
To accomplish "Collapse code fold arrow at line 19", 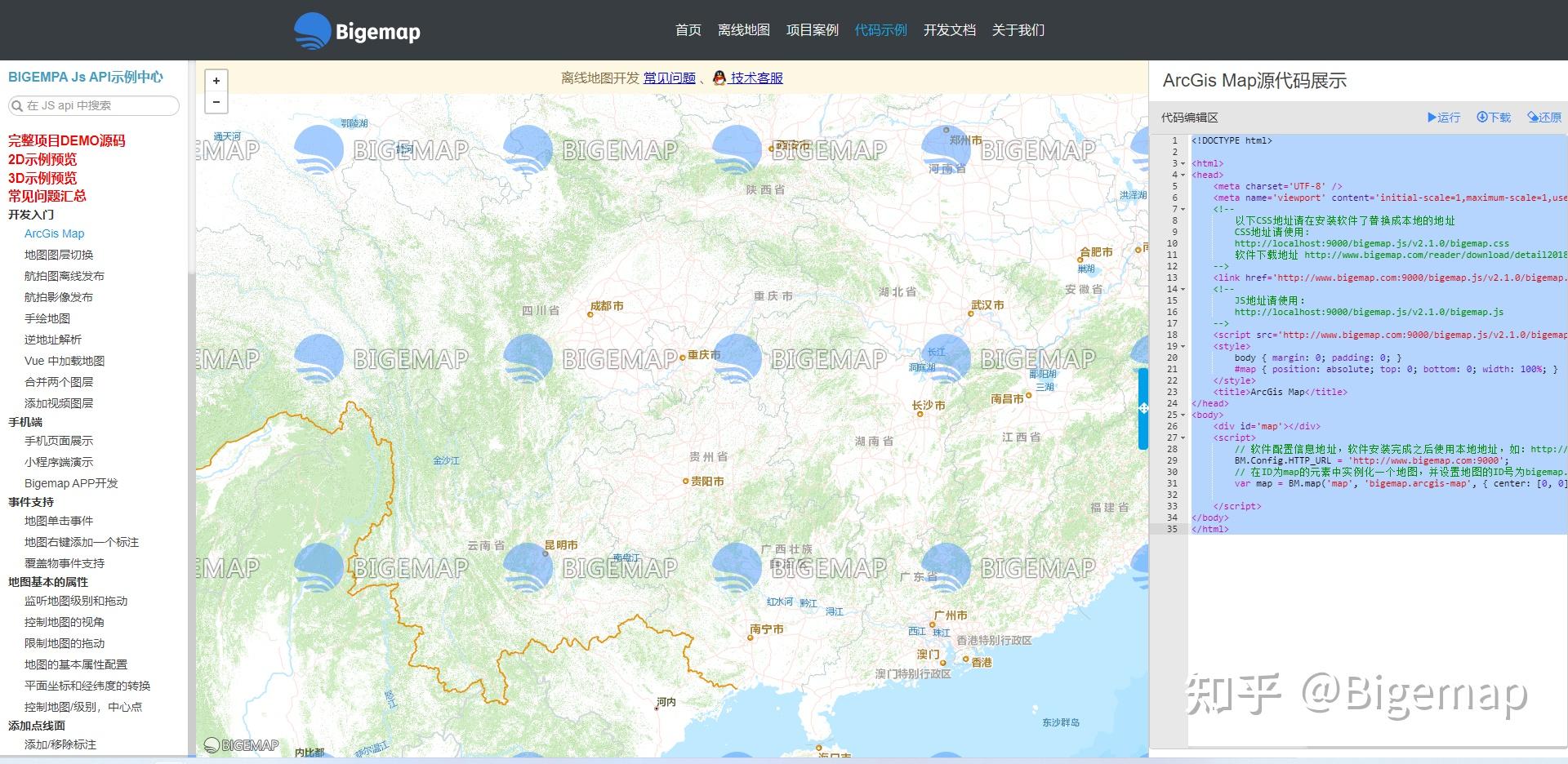I will pos(1183,346).
